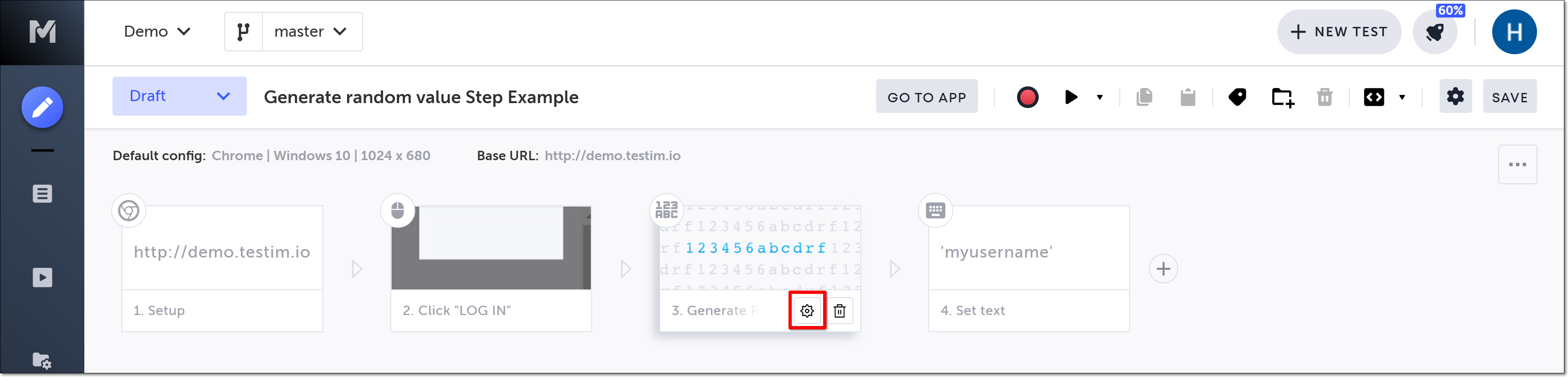Screen dimensions: 1568x377
Task: Expand the Draft status dropdown
Action: (x=179, y=96)
